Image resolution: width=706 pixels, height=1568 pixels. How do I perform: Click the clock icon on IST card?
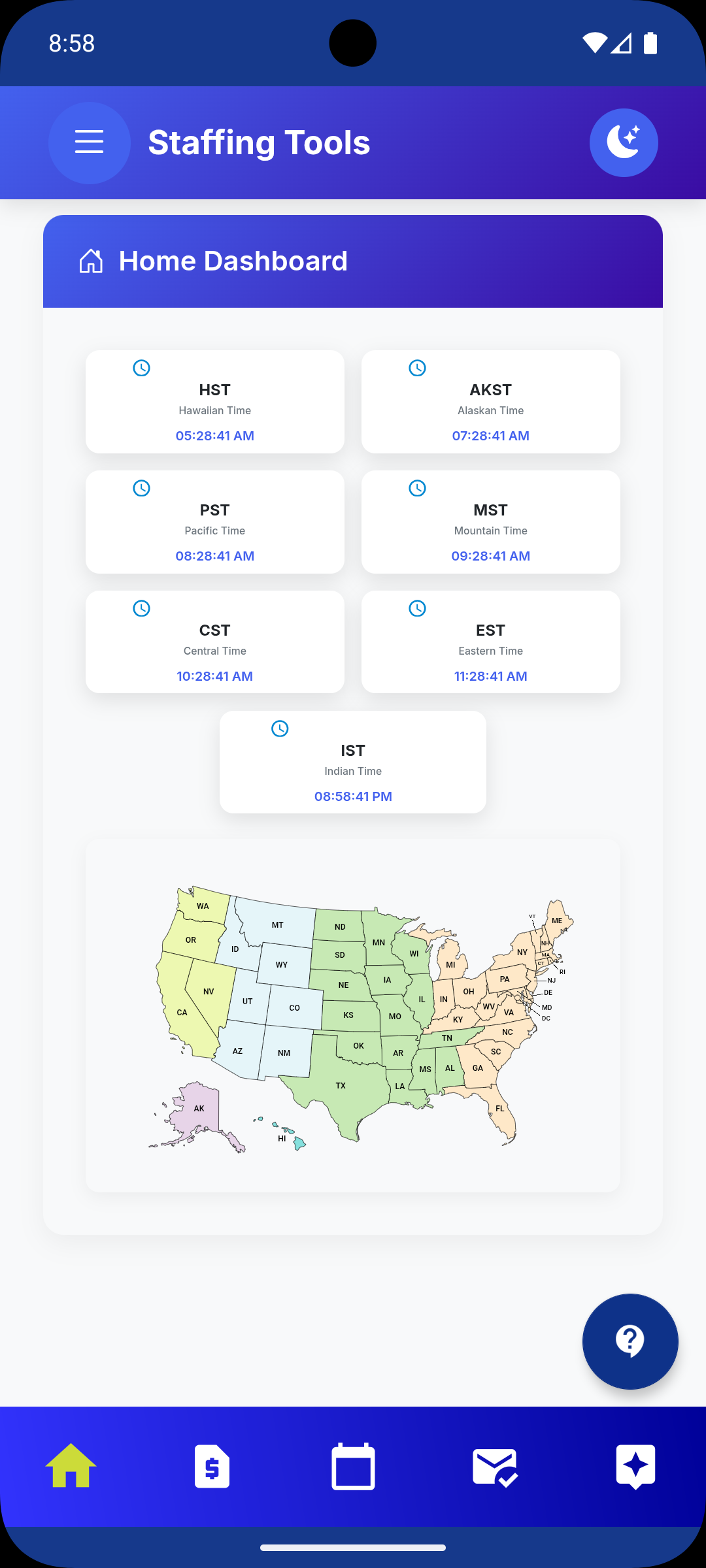[x=280, y=728]
